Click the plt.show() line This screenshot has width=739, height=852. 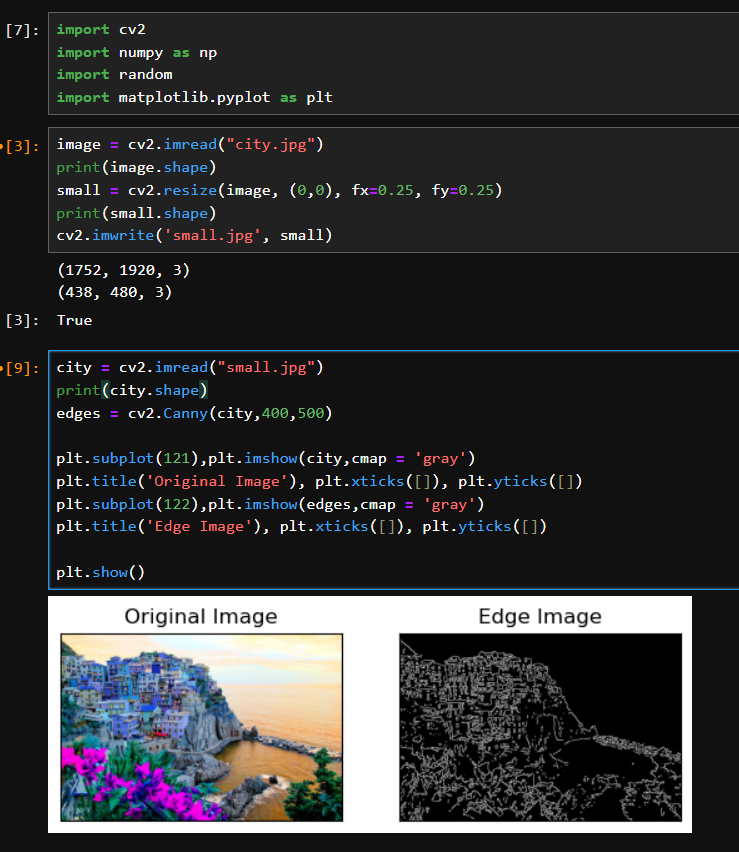coord(101,572)
